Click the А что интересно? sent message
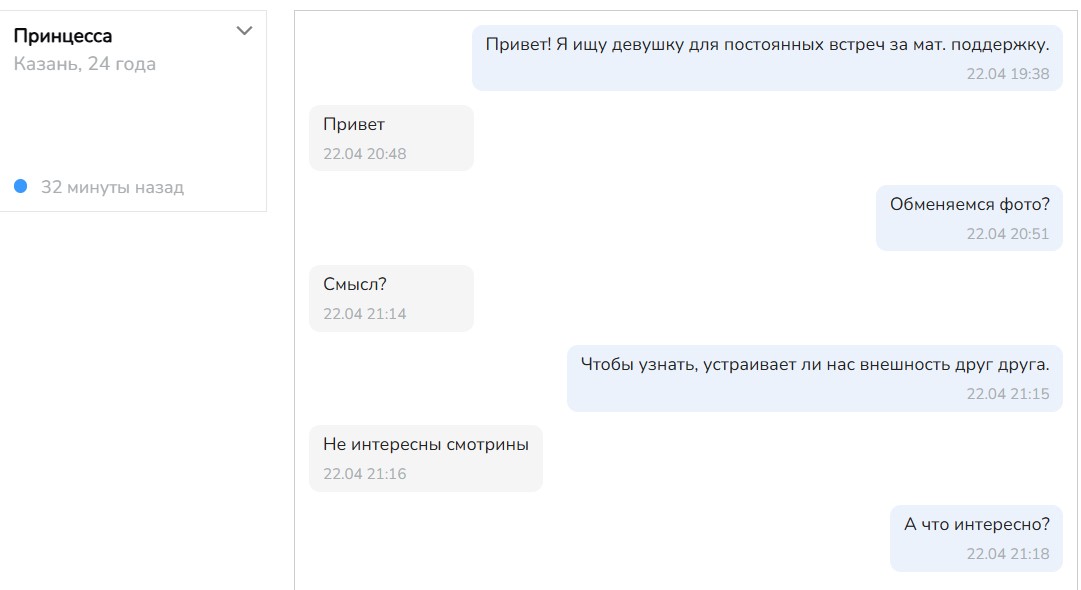1081x590 pixels. (976, 538)
